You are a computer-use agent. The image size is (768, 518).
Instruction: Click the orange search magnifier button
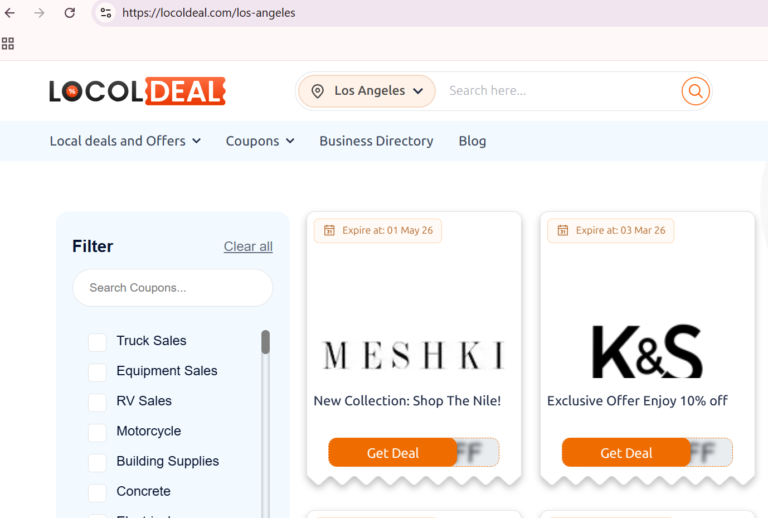click(696, 91)
